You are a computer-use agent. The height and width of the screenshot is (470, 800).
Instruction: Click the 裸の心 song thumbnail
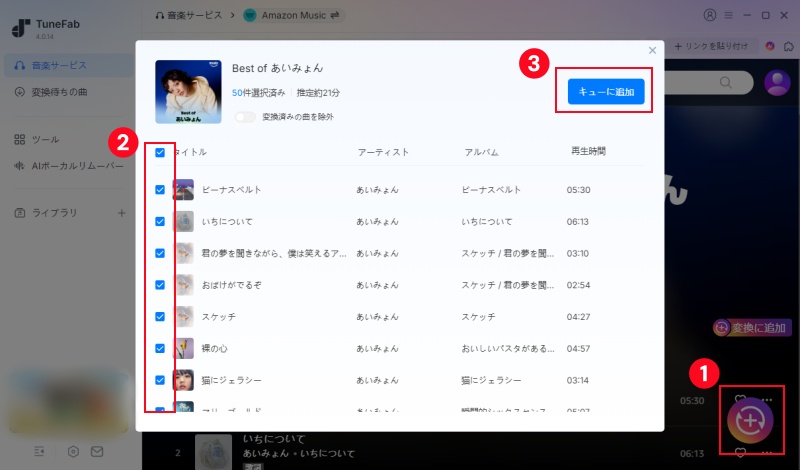183,349
